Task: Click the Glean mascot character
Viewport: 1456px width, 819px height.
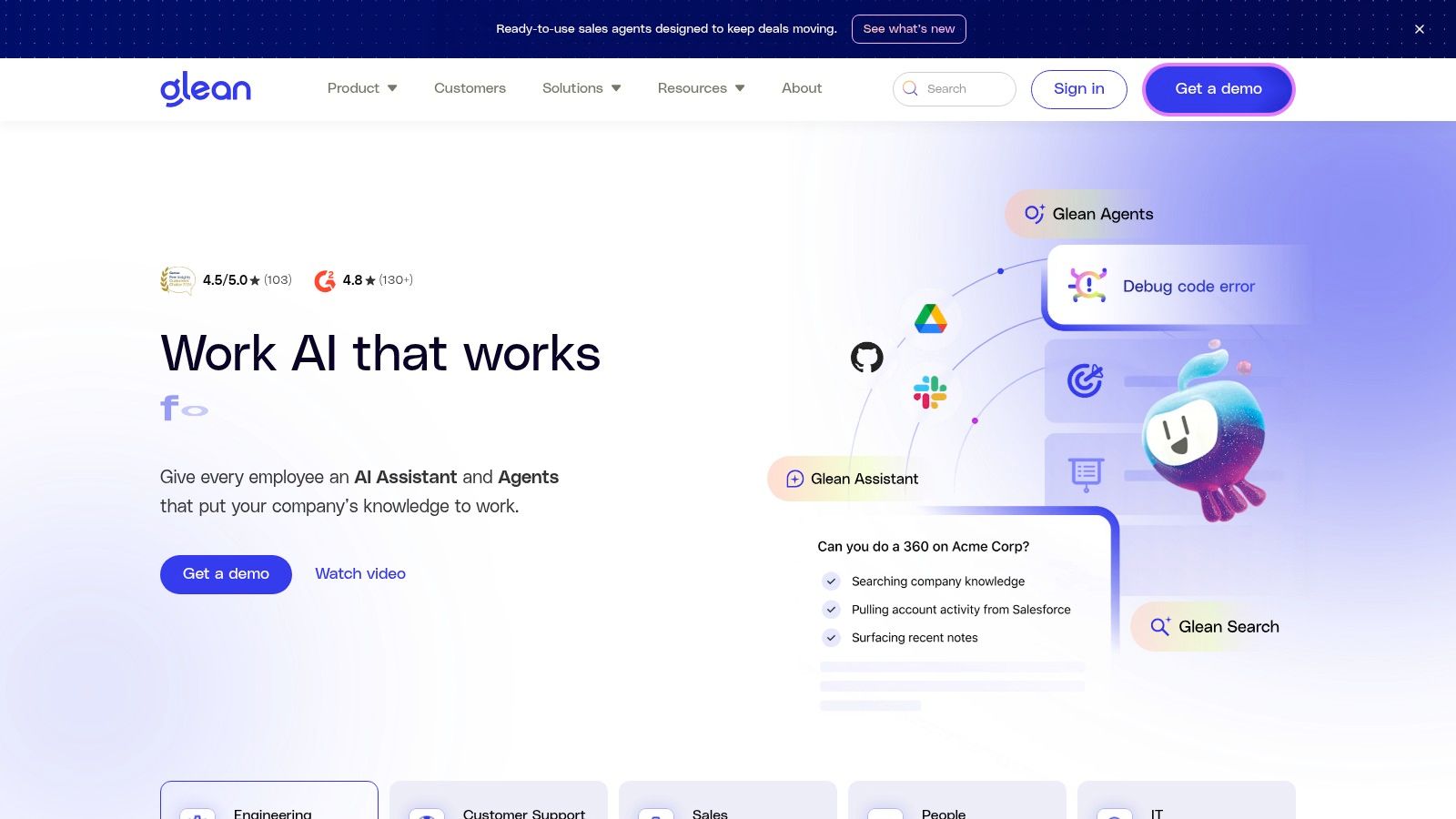Action: (1205, 433)
